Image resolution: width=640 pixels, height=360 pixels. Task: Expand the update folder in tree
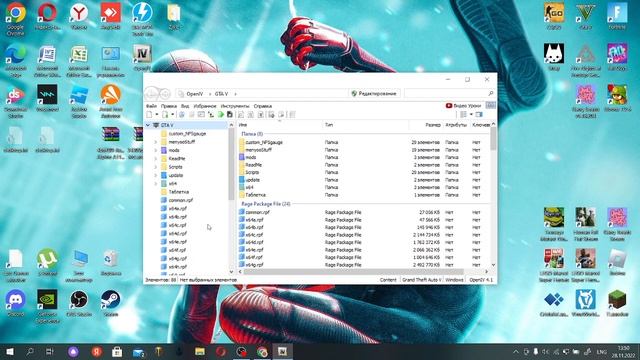coord(156,175)
